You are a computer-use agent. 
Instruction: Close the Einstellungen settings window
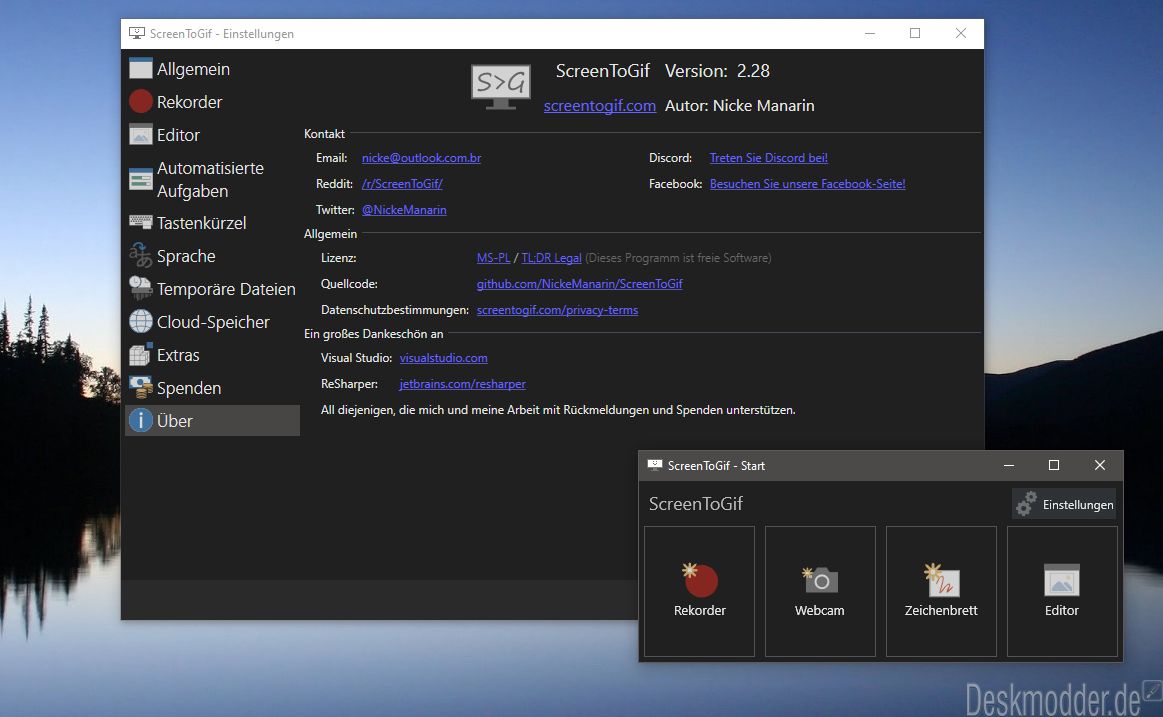pyautogui.click(x=961, y=33)
